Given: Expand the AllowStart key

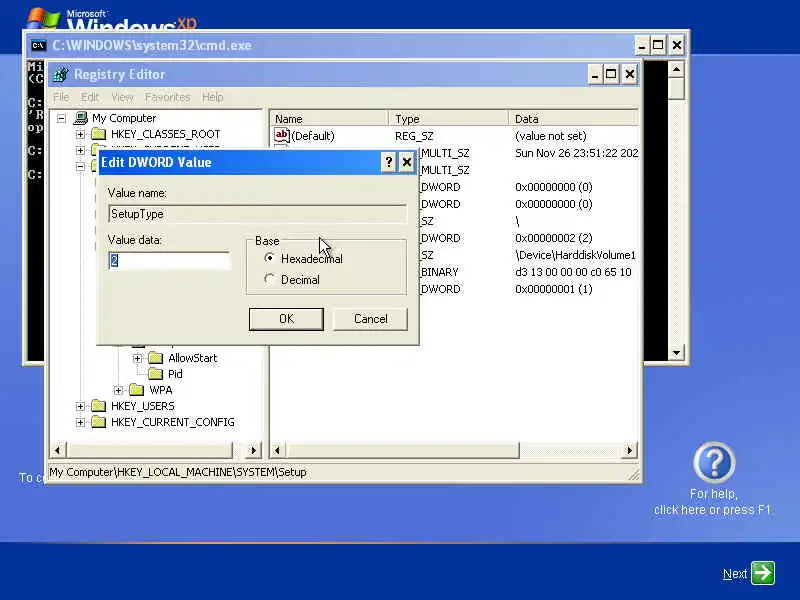Looking at the screenshot, I should [137, 359].
